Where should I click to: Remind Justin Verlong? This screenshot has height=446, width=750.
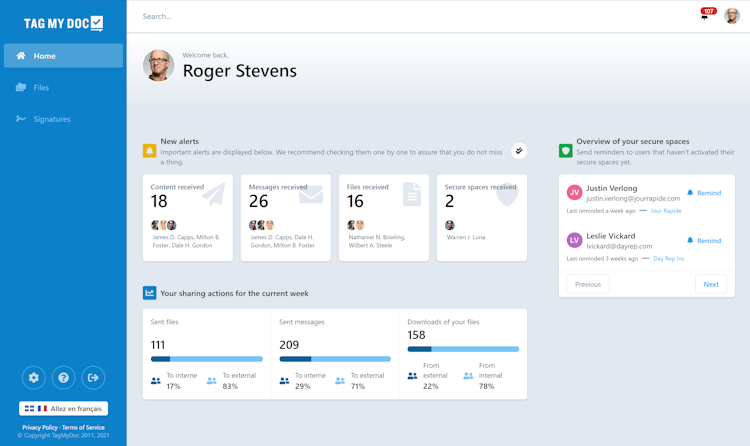pyautogui.click(x=704, y=193)
